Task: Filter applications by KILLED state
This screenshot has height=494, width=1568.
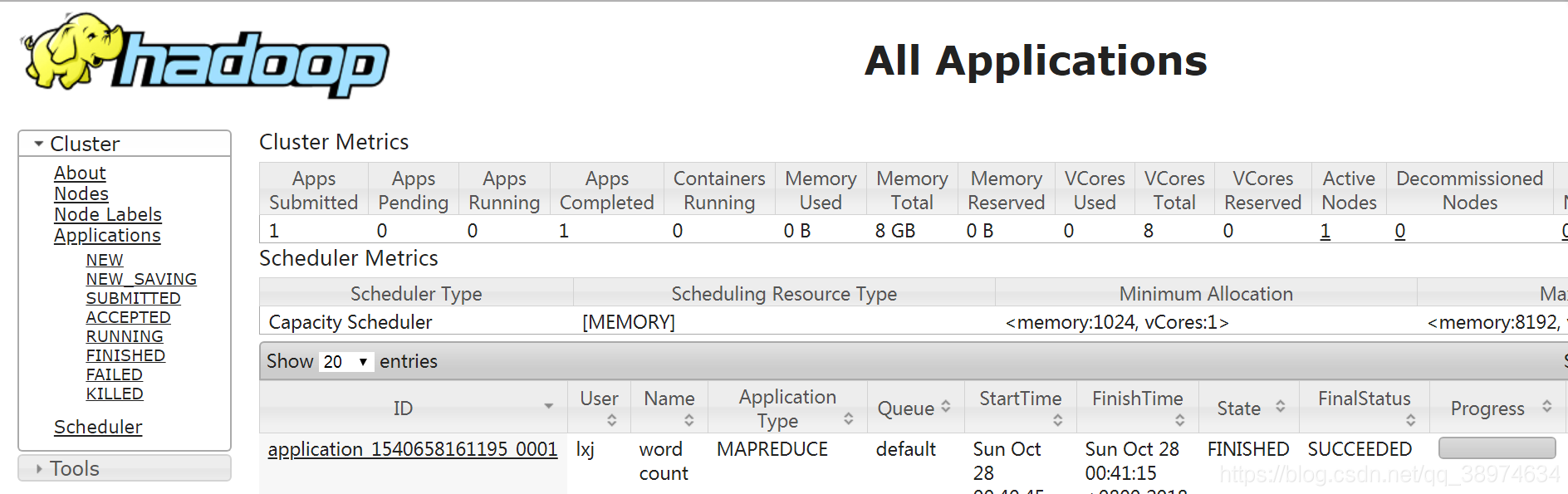Action: (x=115, y=394)
